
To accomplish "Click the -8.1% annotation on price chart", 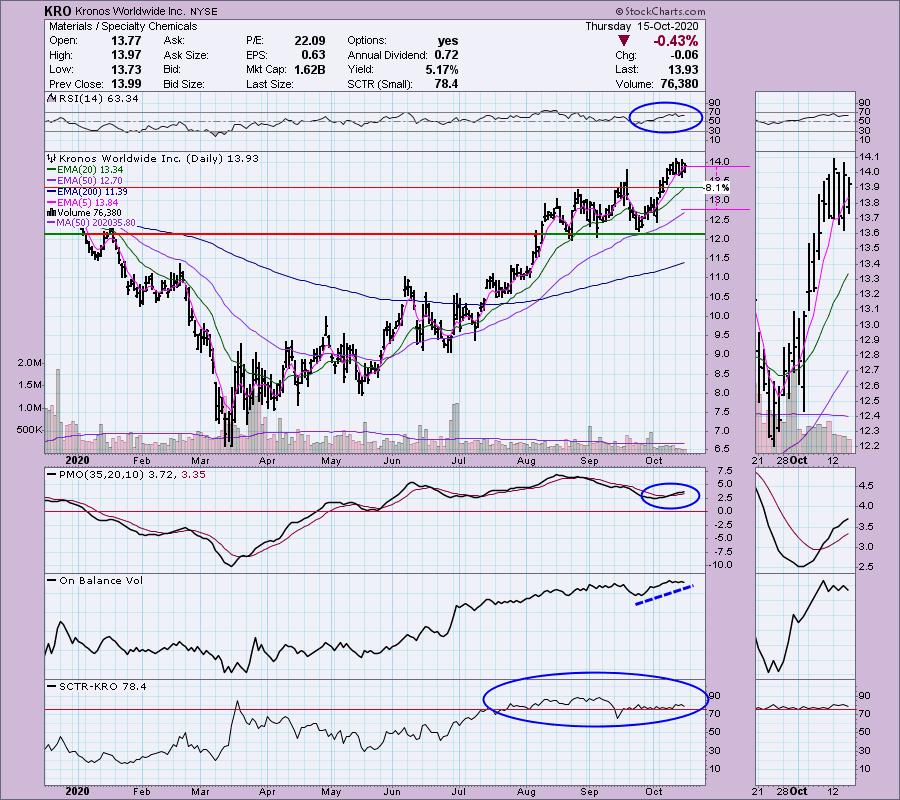I will coord(717,188).
